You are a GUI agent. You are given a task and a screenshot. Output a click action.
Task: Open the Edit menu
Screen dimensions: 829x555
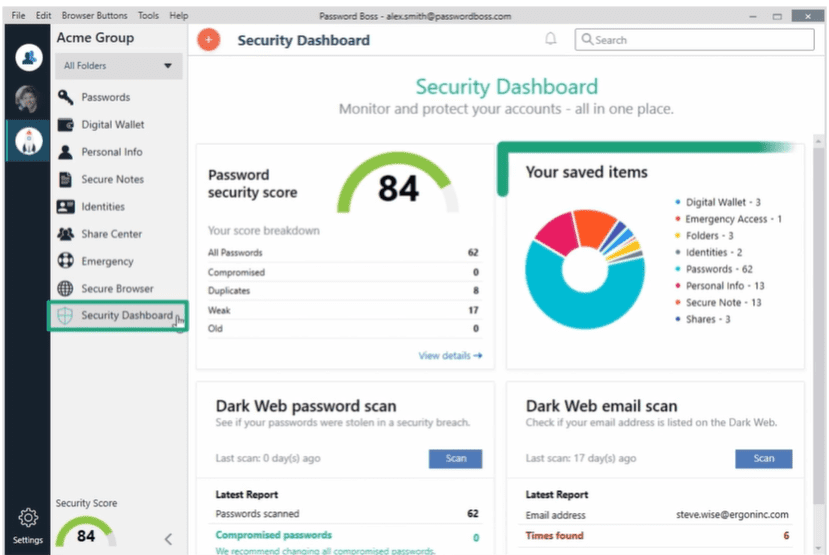click(43, 15)
